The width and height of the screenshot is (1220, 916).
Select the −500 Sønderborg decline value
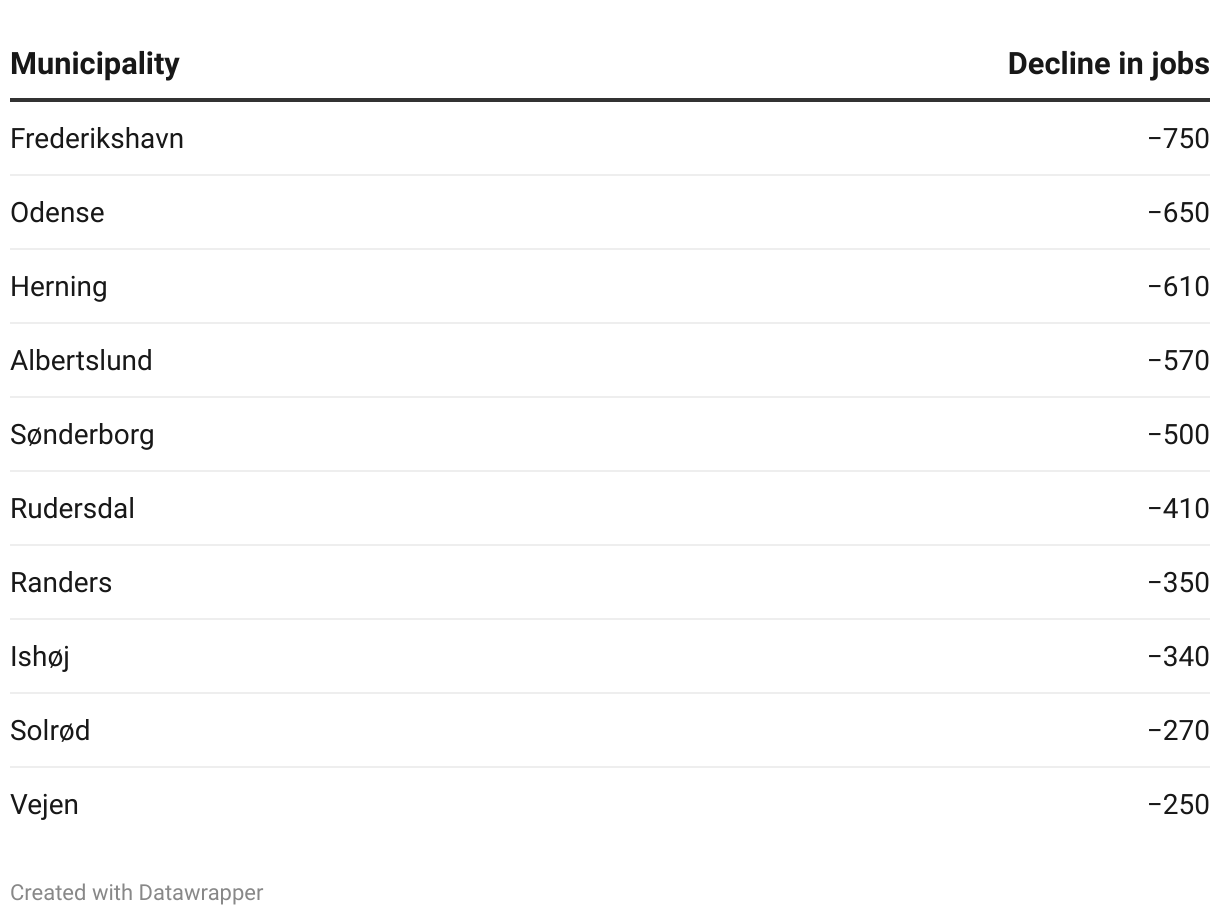1178,434
